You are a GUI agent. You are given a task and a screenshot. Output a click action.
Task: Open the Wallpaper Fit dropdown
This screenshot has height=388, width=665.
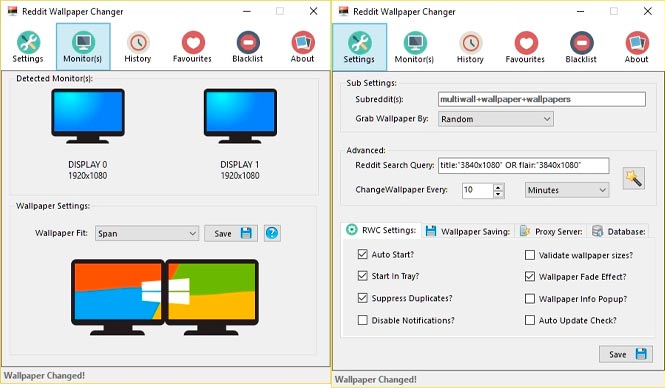click(147, 233)
